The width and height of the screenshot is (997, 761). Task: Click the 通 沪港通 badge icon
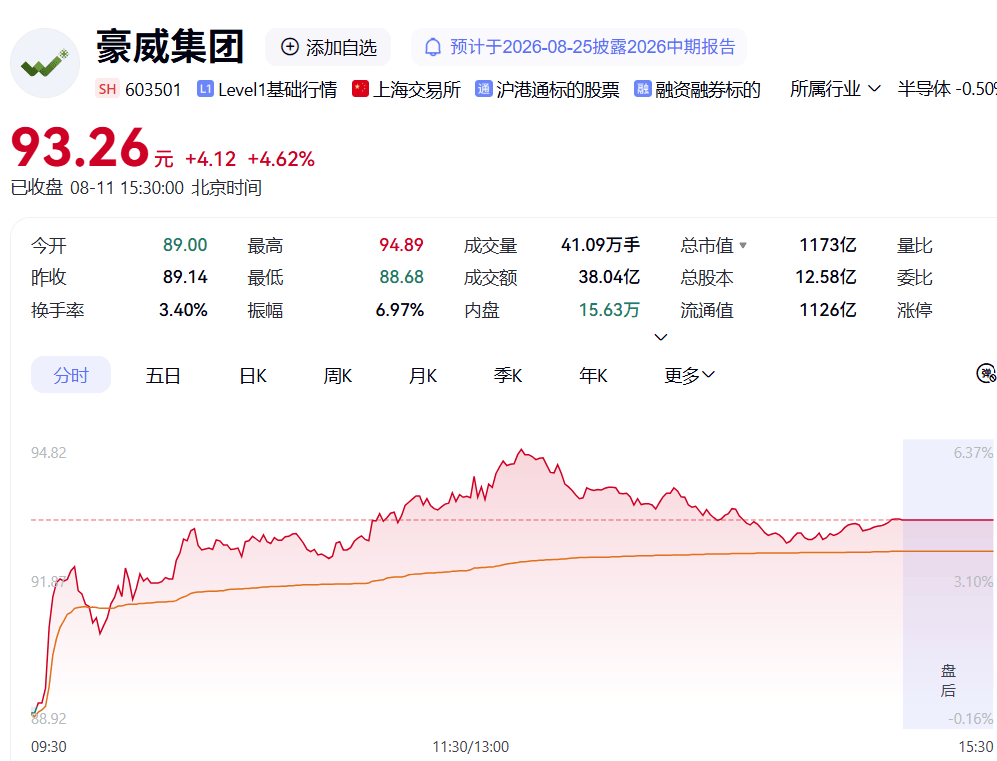pos(483,89)
